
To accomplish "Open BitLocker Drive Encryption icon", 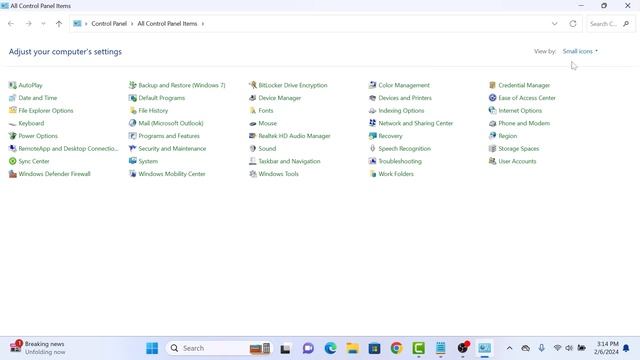I will (x=253, y=85).
